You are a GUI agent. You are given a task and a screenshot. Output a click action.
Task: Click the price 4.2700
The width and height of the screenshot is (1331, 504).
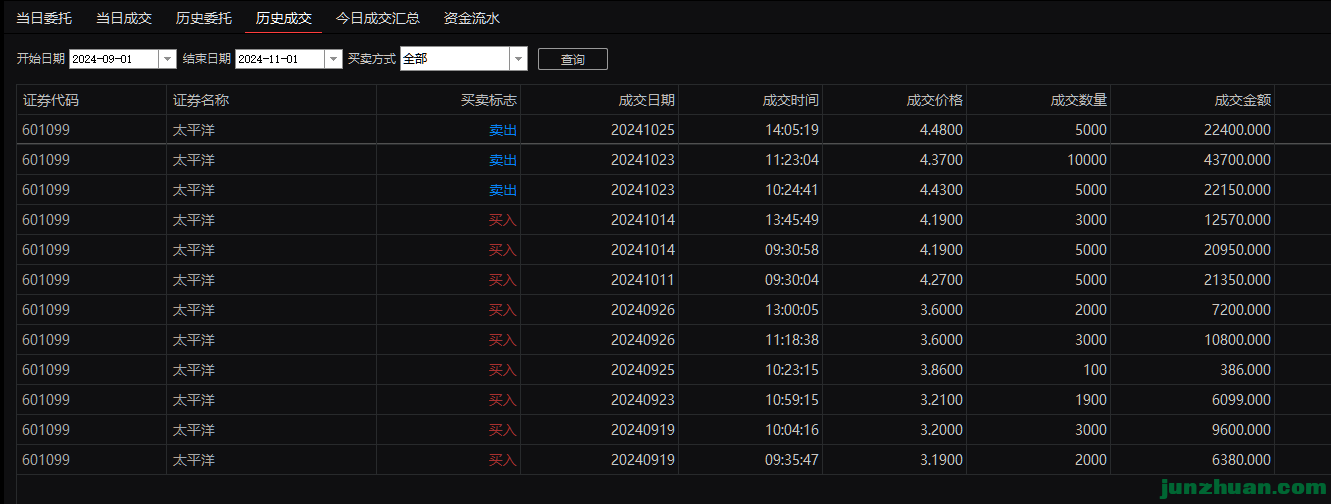click(941, 280)
